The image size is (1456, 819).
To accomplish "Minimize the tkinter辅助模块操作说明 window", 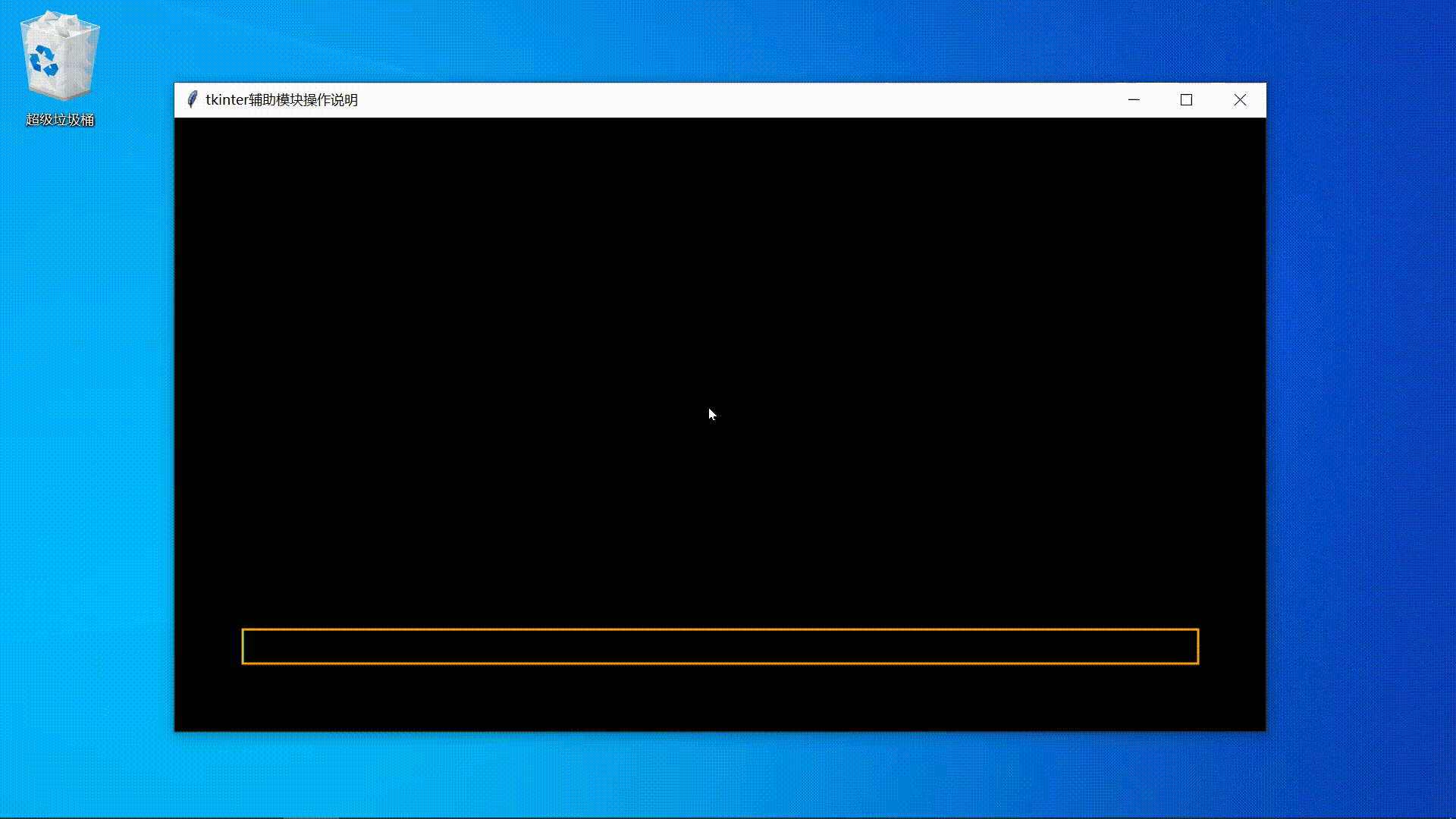I will 1134,100.
